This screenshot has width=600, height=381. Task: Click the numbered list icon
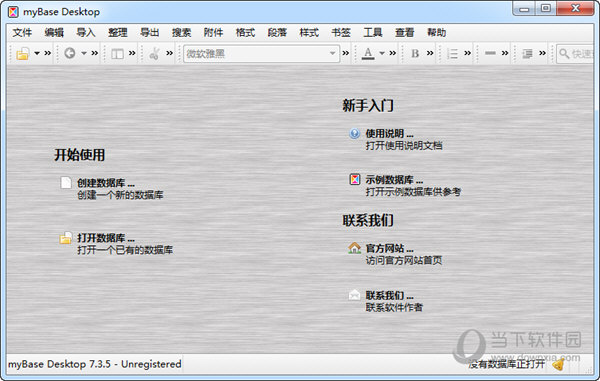click(x=452, y=54)
